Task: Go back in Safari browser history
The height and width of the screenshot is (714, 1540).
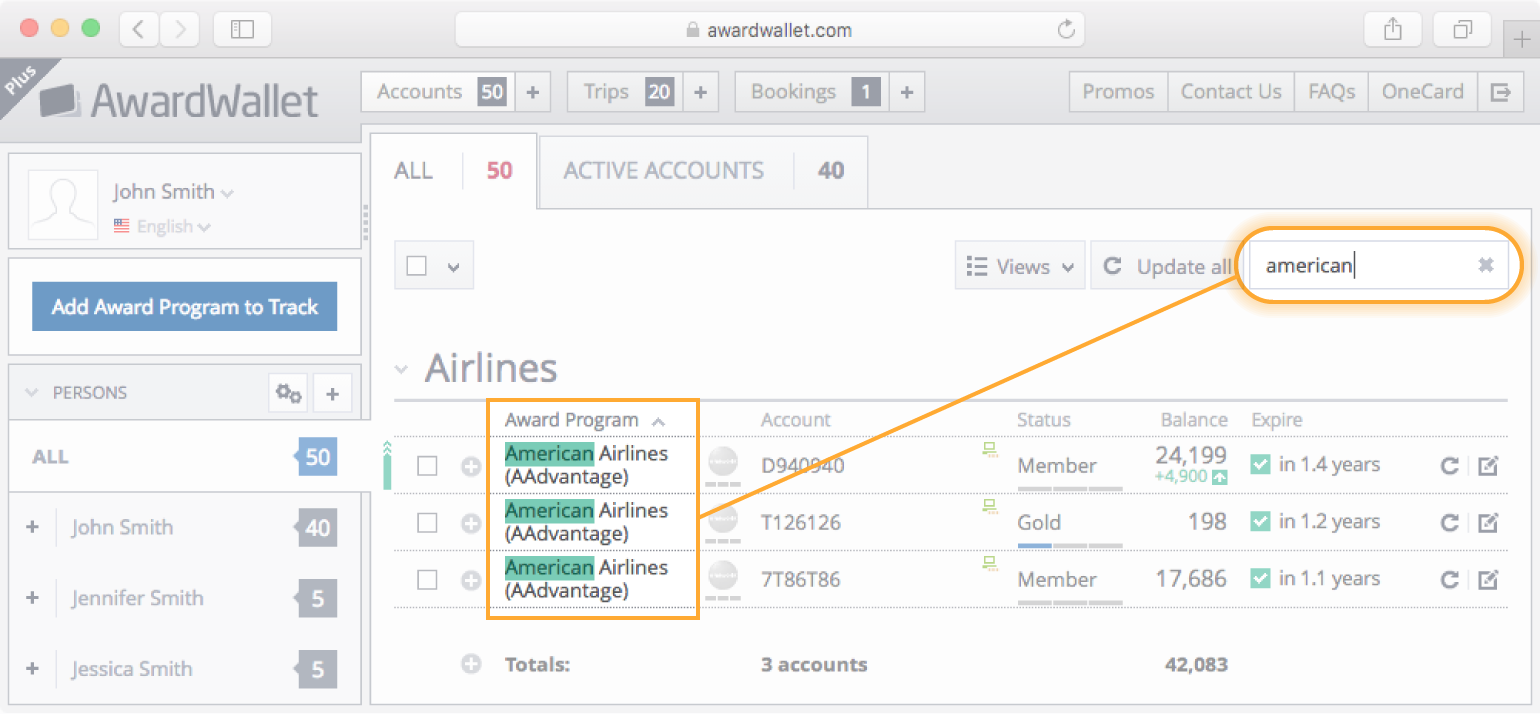Action: coord(138,30)
